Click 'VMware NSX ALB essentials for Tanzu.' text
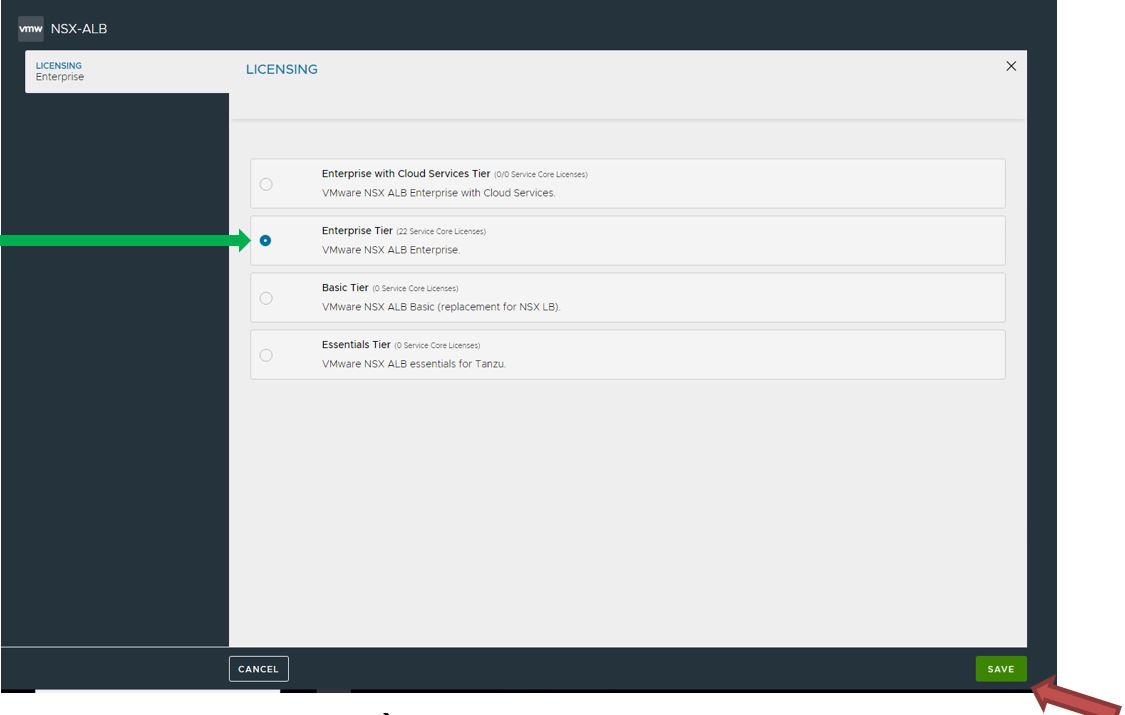The height and width of the screenshot is (715, 1125). point(414,364)
